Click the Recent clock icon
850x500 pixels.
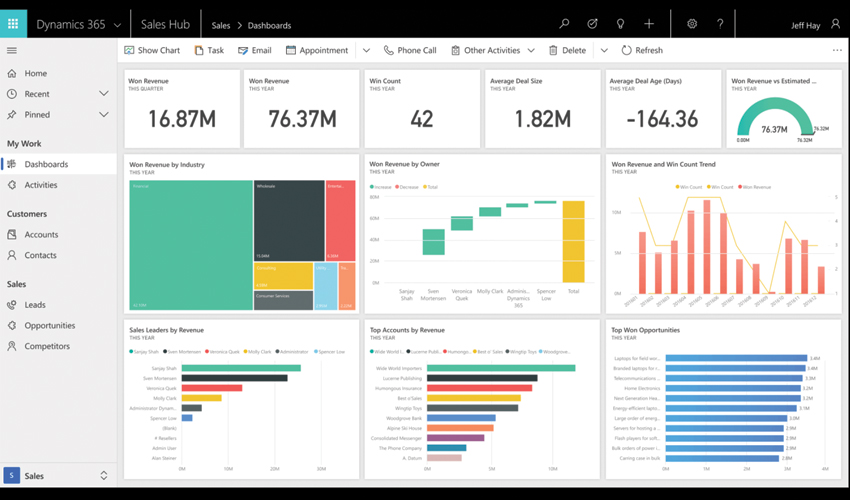tap(11, 94)
